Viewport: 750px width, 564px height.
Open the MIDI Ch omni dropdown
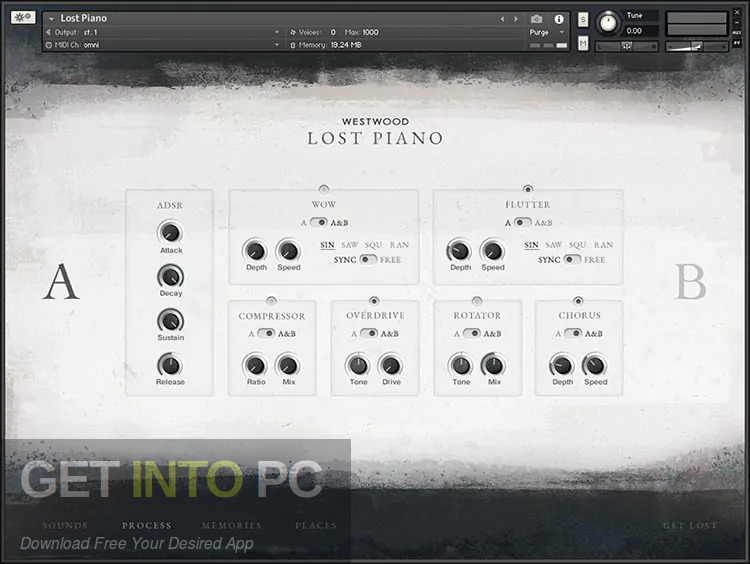pos(163,45)
